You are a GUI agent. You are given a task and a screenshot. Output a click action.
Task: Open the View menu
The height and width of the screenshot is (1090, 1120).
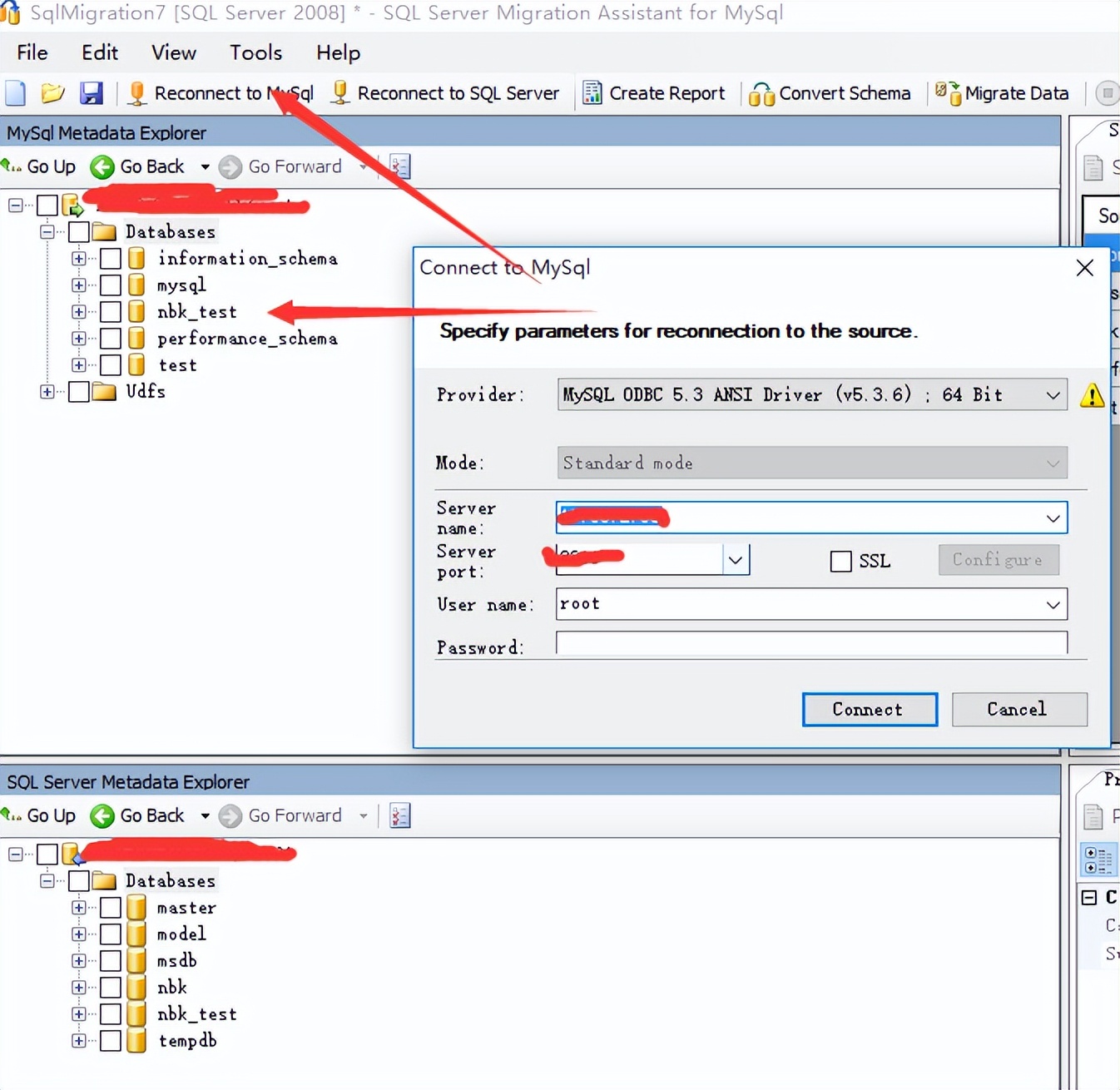pyautogui.click(x=173, y=52)
